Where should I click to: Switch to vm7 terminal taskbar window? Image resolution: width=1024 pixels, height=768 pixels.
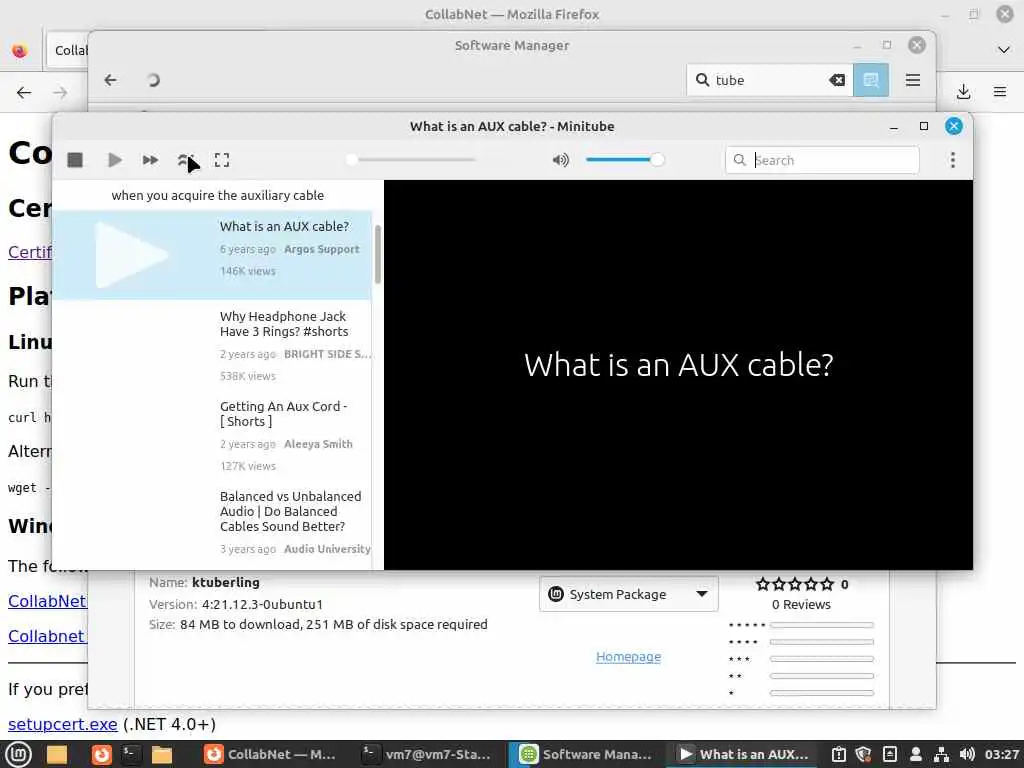(x=428, y=754)
